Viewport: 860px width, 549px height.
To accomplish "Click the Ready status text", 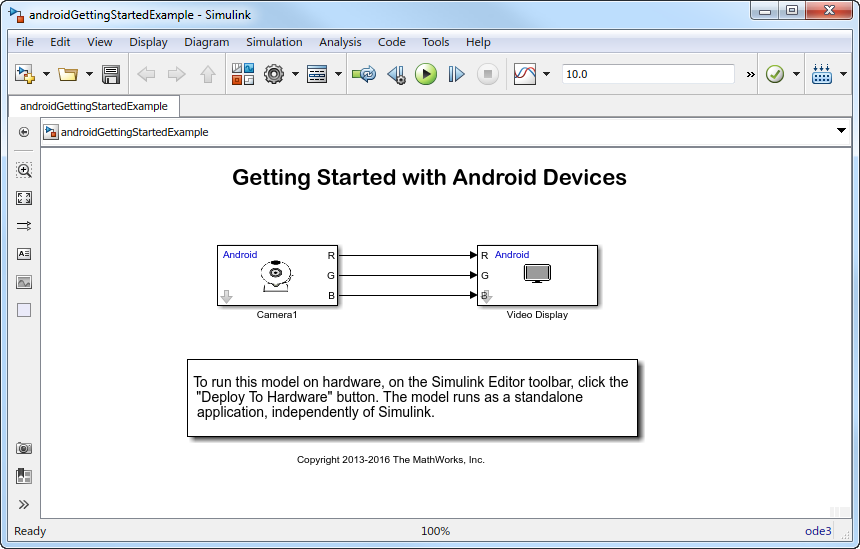I will pyautogui.click(x=30, y=531).
